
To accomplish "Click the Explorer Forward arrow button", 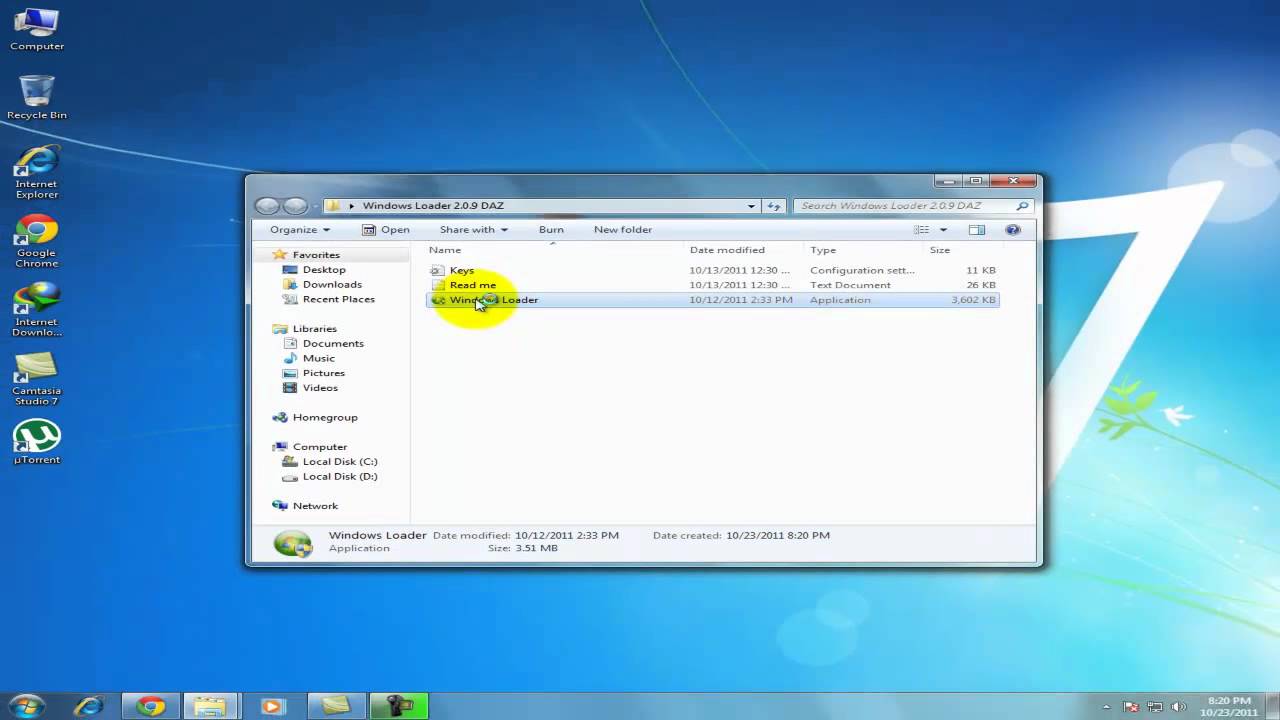I will [x=295, y=206].
